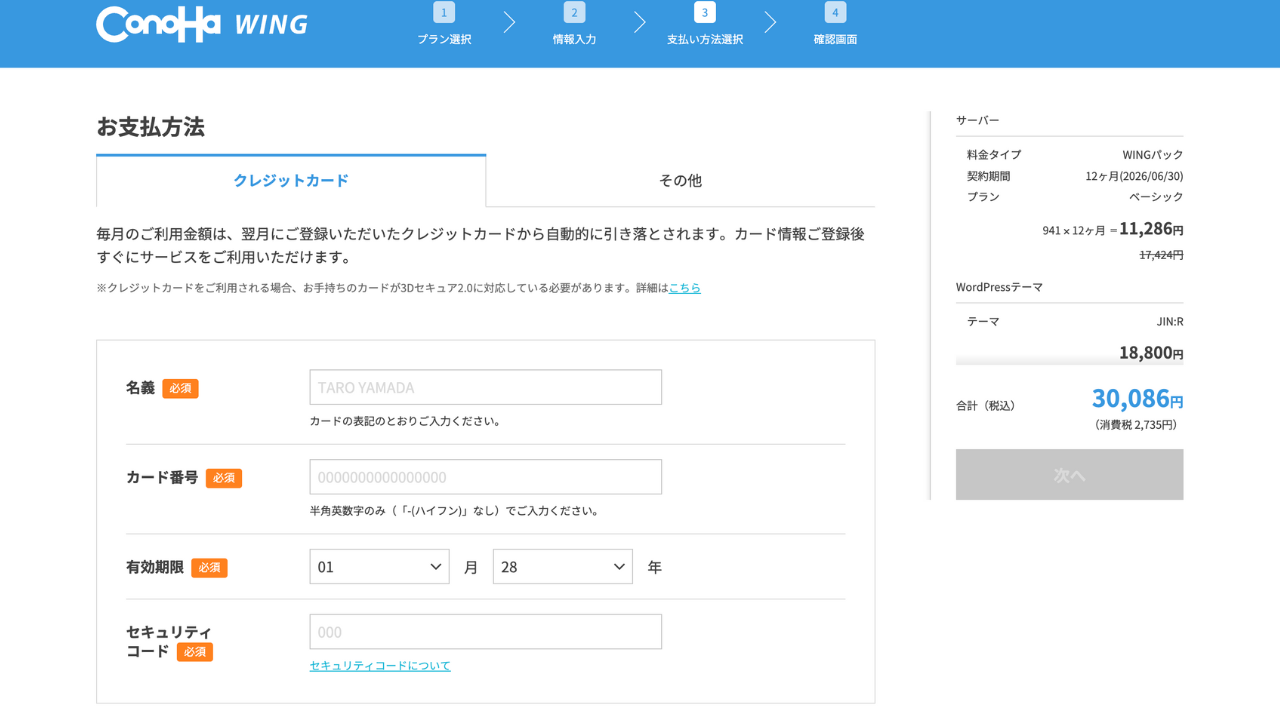Go to step 4 確認画面
The height and width of the screenshot is (720, 1280).
pyautogui.click(x=835, y=25)
